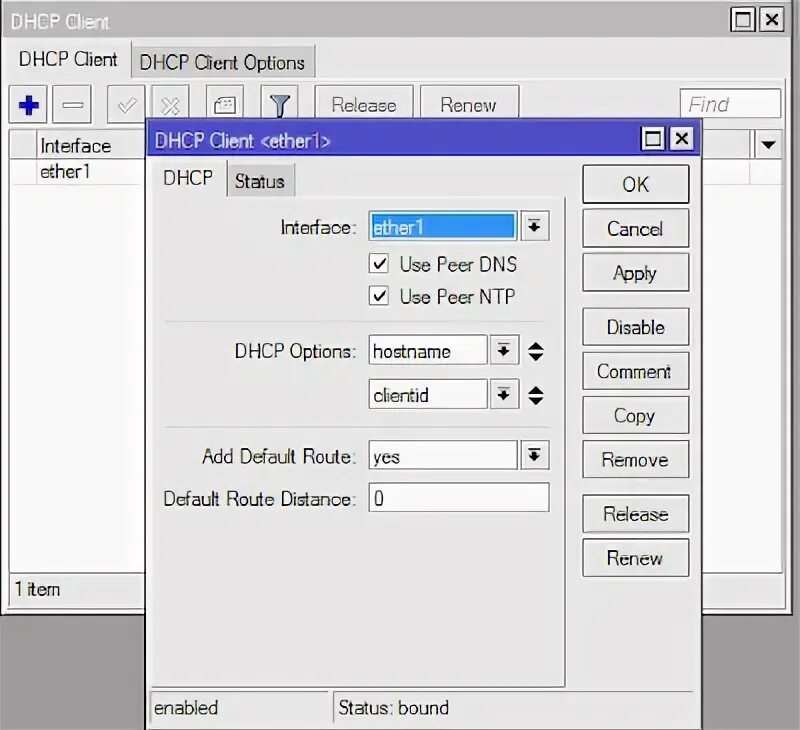Expand the Add Default Route dropdown arrow
The image size is (800, 730).
coord(534,455)
